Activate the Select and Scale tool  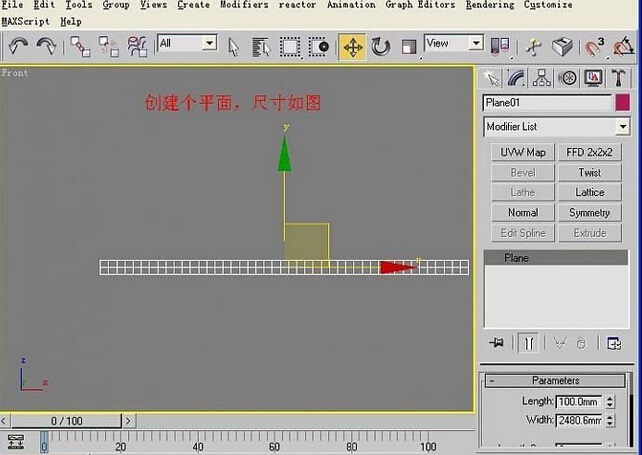pos(409,48)
